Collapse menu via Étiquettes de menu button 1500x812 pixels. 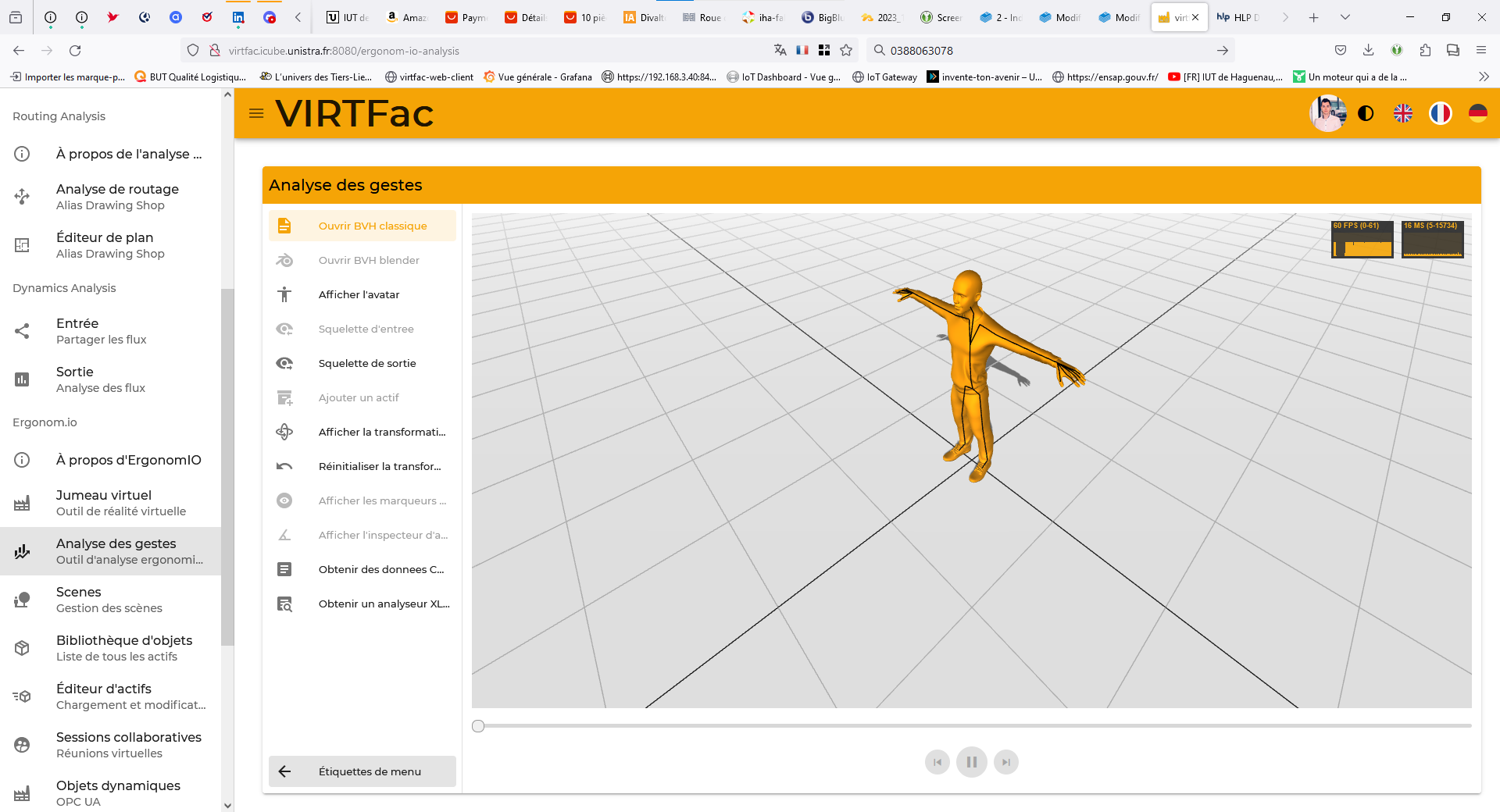pyautogui.click(x=362, y=771)
